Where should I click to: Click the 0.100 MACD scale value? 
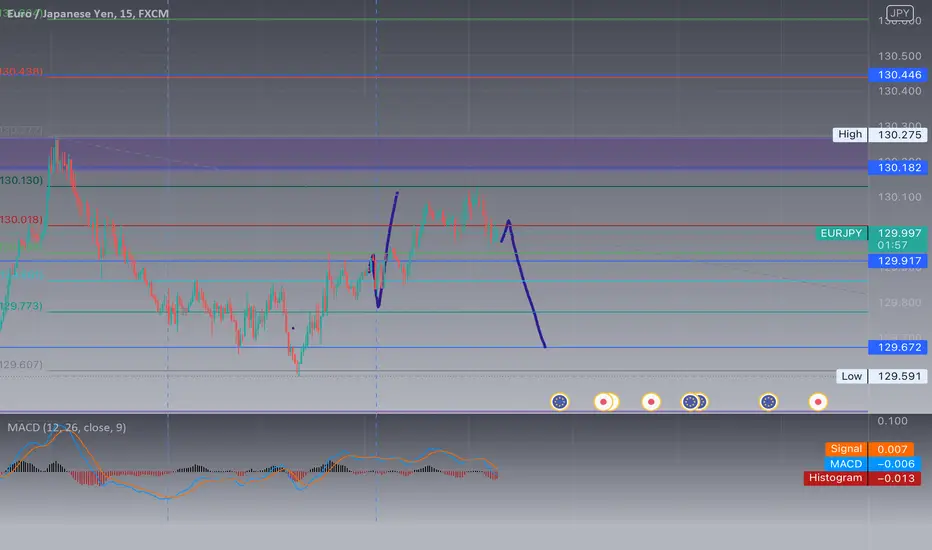coord(892,421)
